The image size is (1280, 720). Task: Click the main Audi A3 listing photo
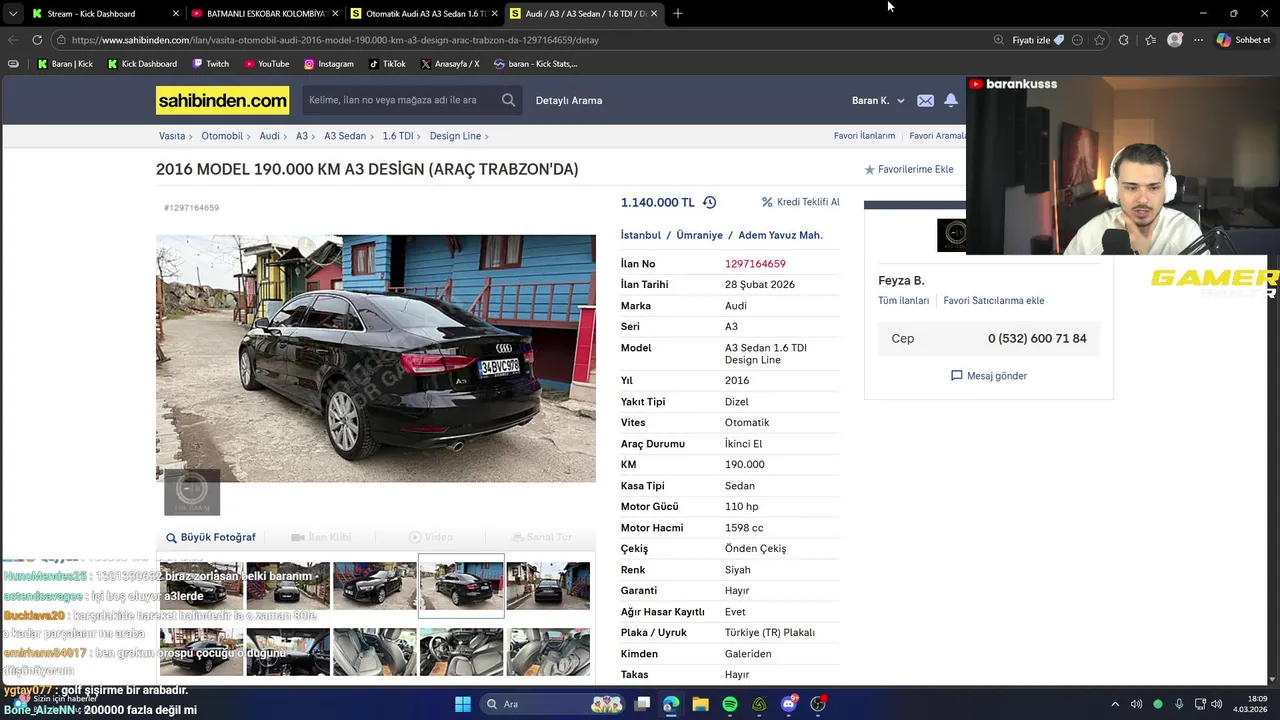point(376,358)
